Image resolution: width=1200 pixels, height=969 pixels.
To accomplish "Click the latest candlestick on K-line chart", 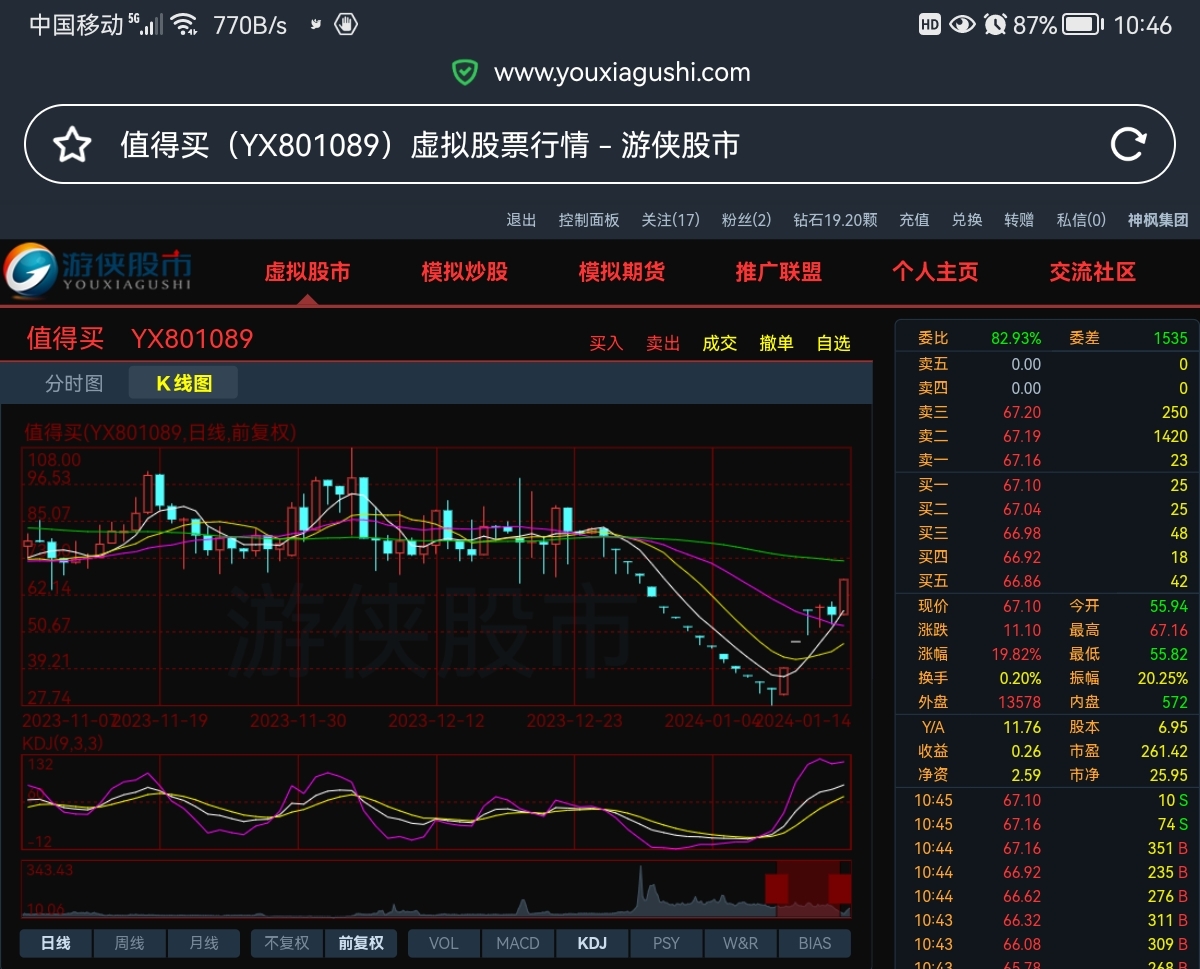I will point(844,595).
